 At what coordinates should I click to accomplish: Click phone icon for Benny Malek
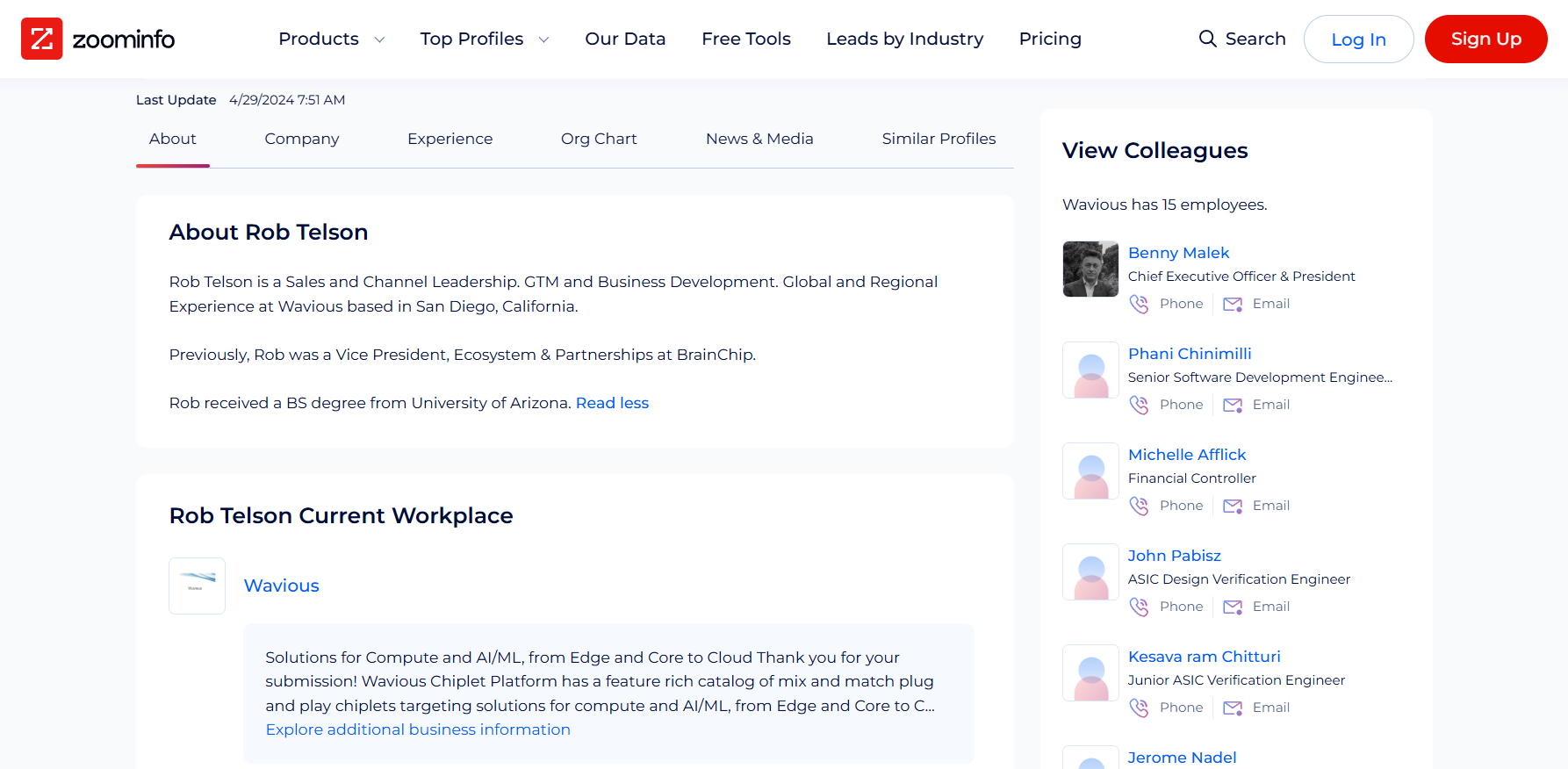tap(1139, 304)
